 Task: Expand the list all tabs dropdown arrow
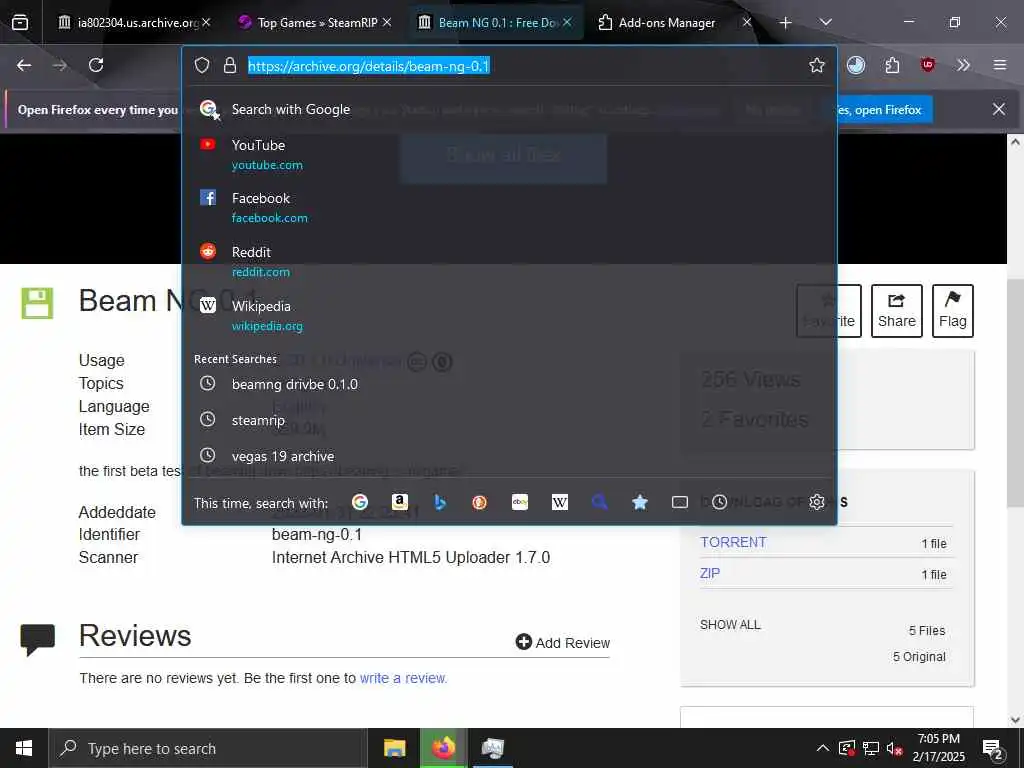[x=825, y=23]
